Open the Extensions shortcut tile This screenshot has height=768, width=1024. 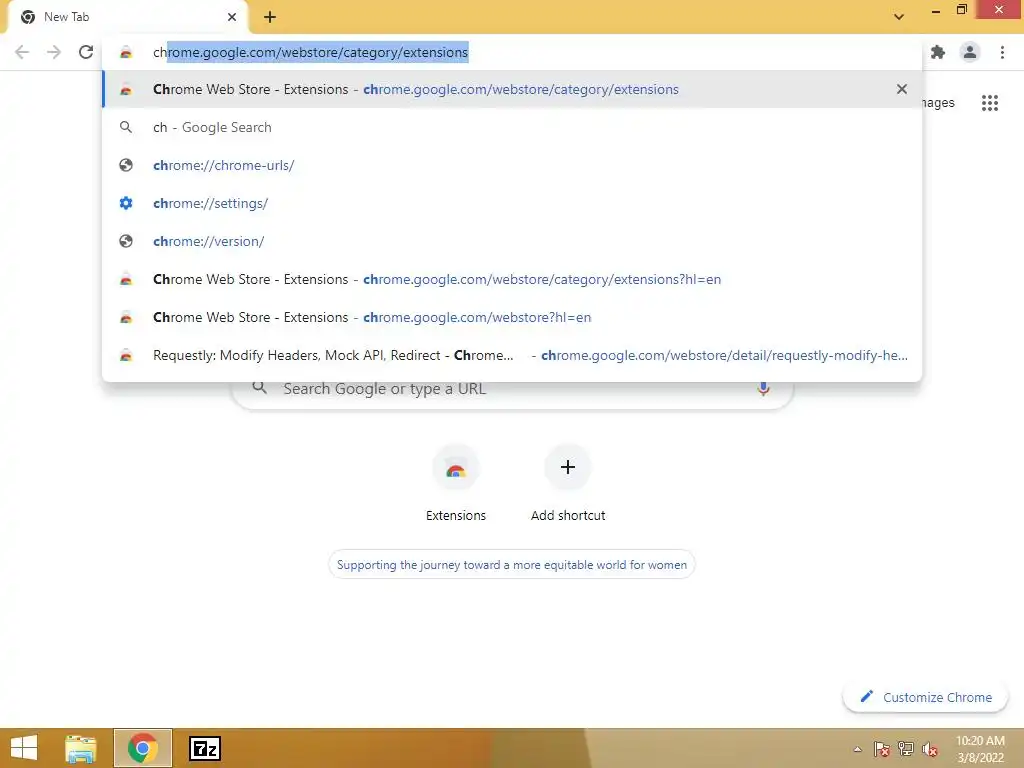456,483
